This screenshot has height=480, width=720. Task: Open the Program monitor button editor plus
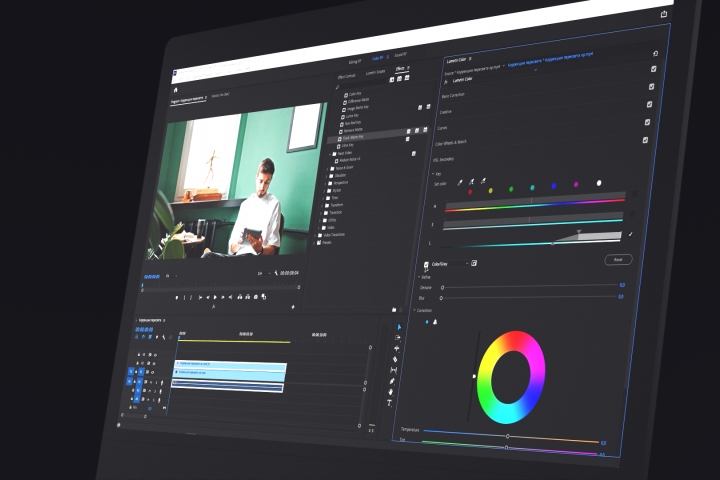pyautogui.click(x=293, y=307)
